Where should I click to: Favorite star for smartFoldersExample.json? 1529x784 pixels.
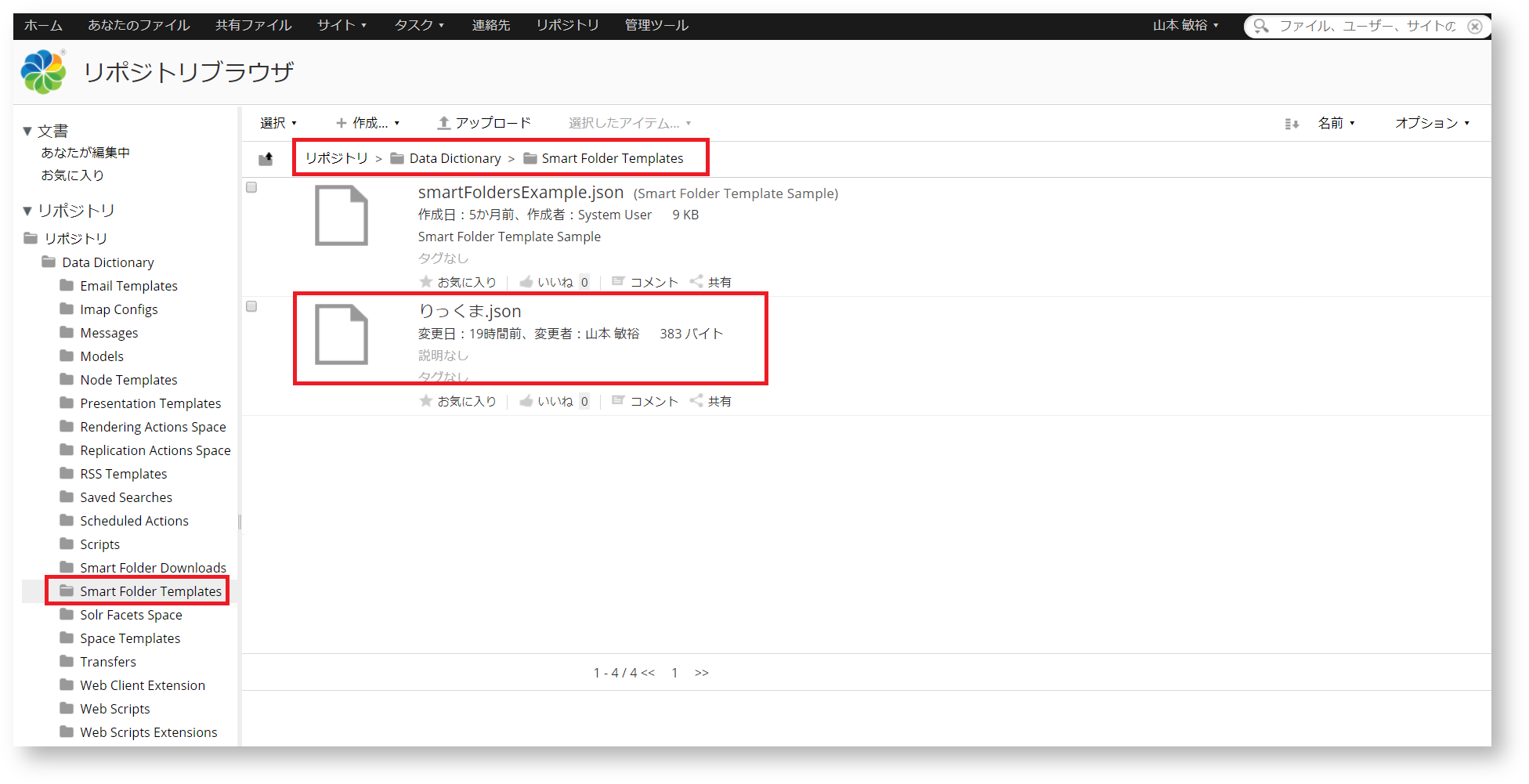[x=426, y=281]
